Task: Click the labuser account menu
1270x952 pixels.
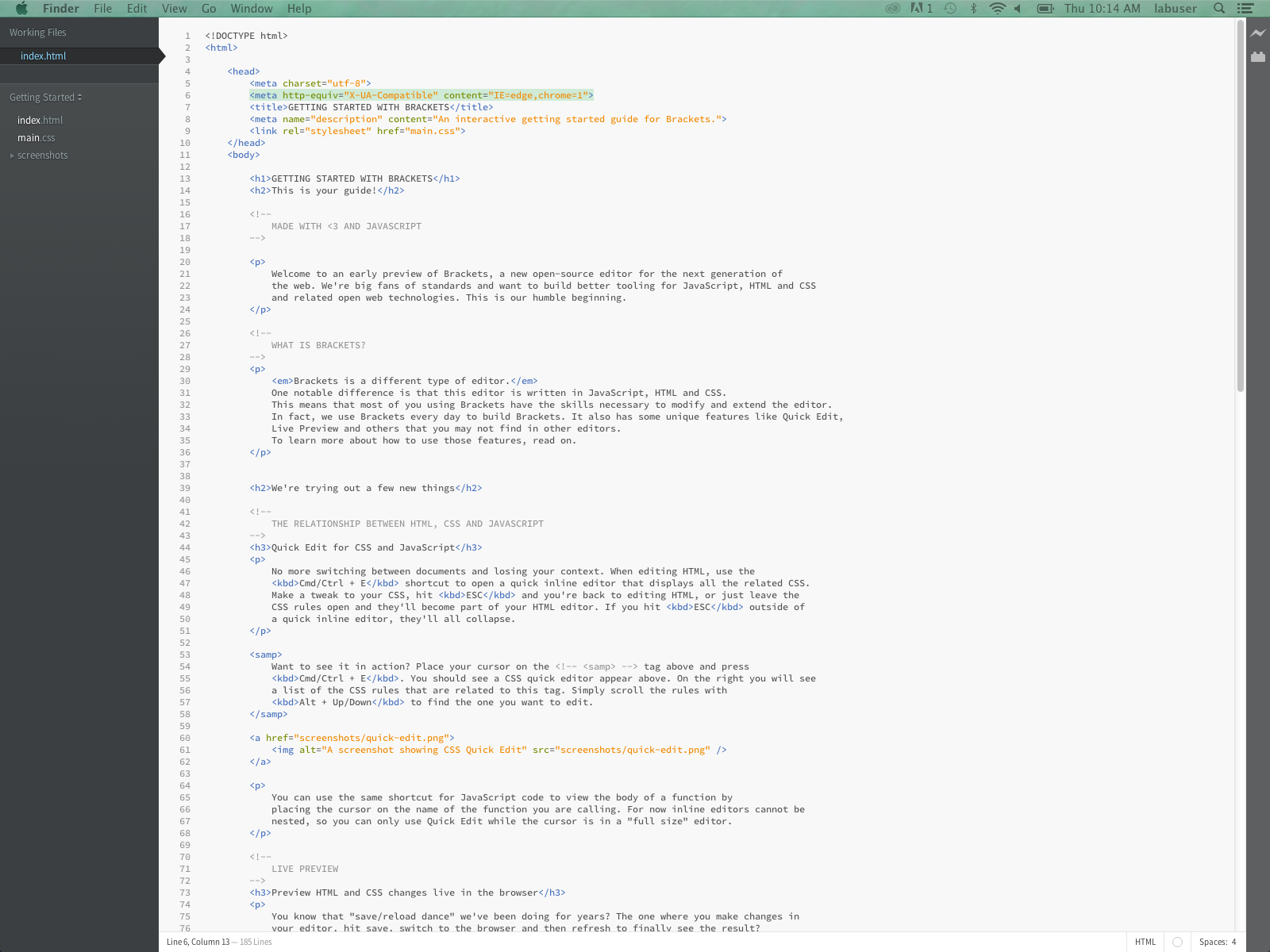Action: tap(1176, 9)
